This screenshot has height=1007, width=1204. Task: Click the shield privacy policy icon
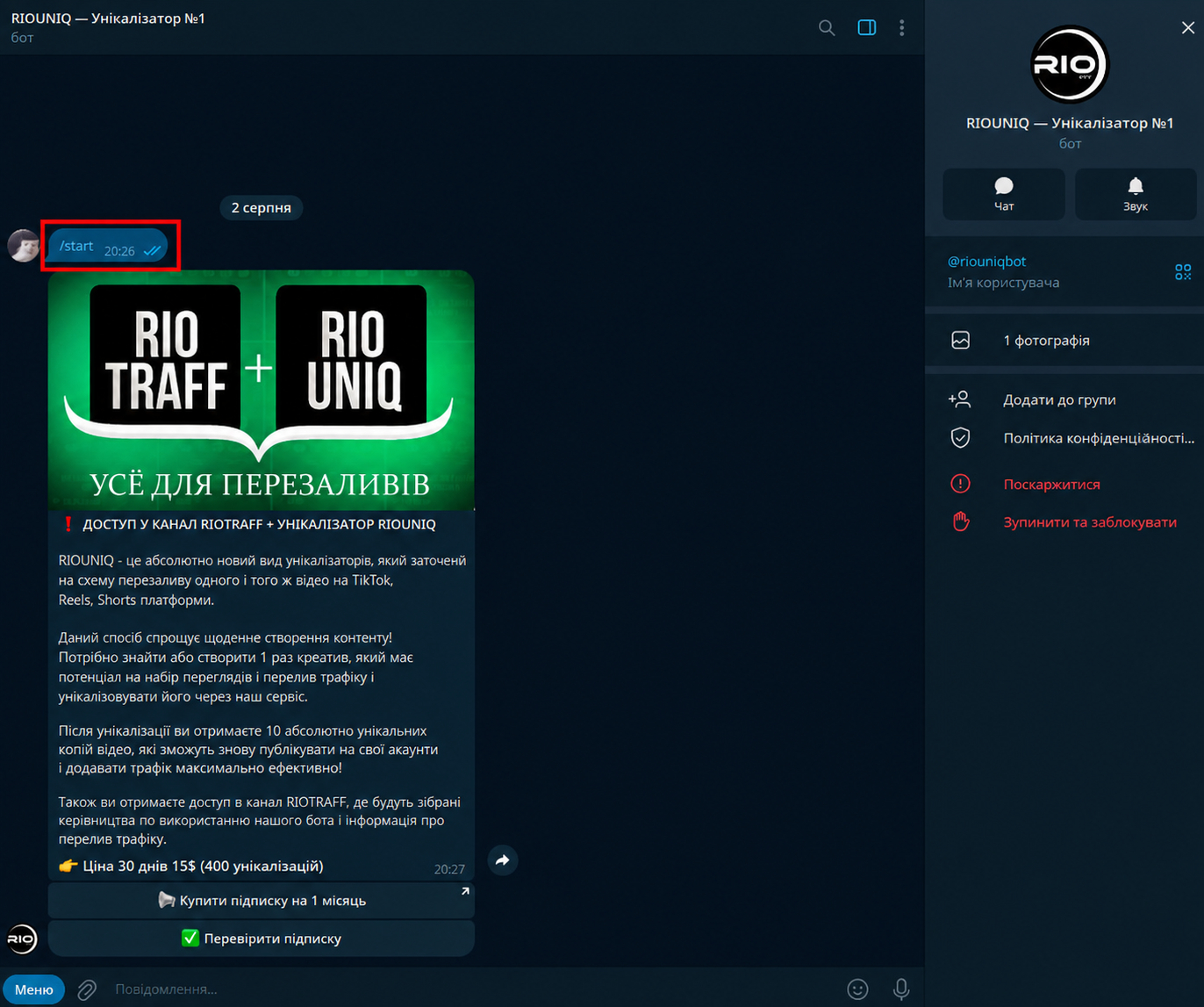(961, 438)
